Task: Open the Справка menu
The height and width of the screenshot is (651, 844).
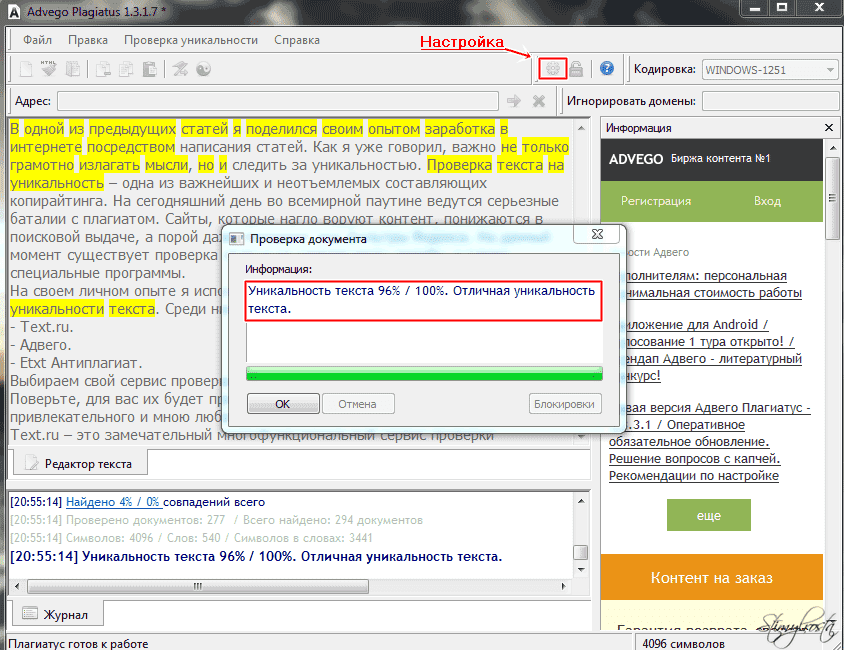Action: 297,40
